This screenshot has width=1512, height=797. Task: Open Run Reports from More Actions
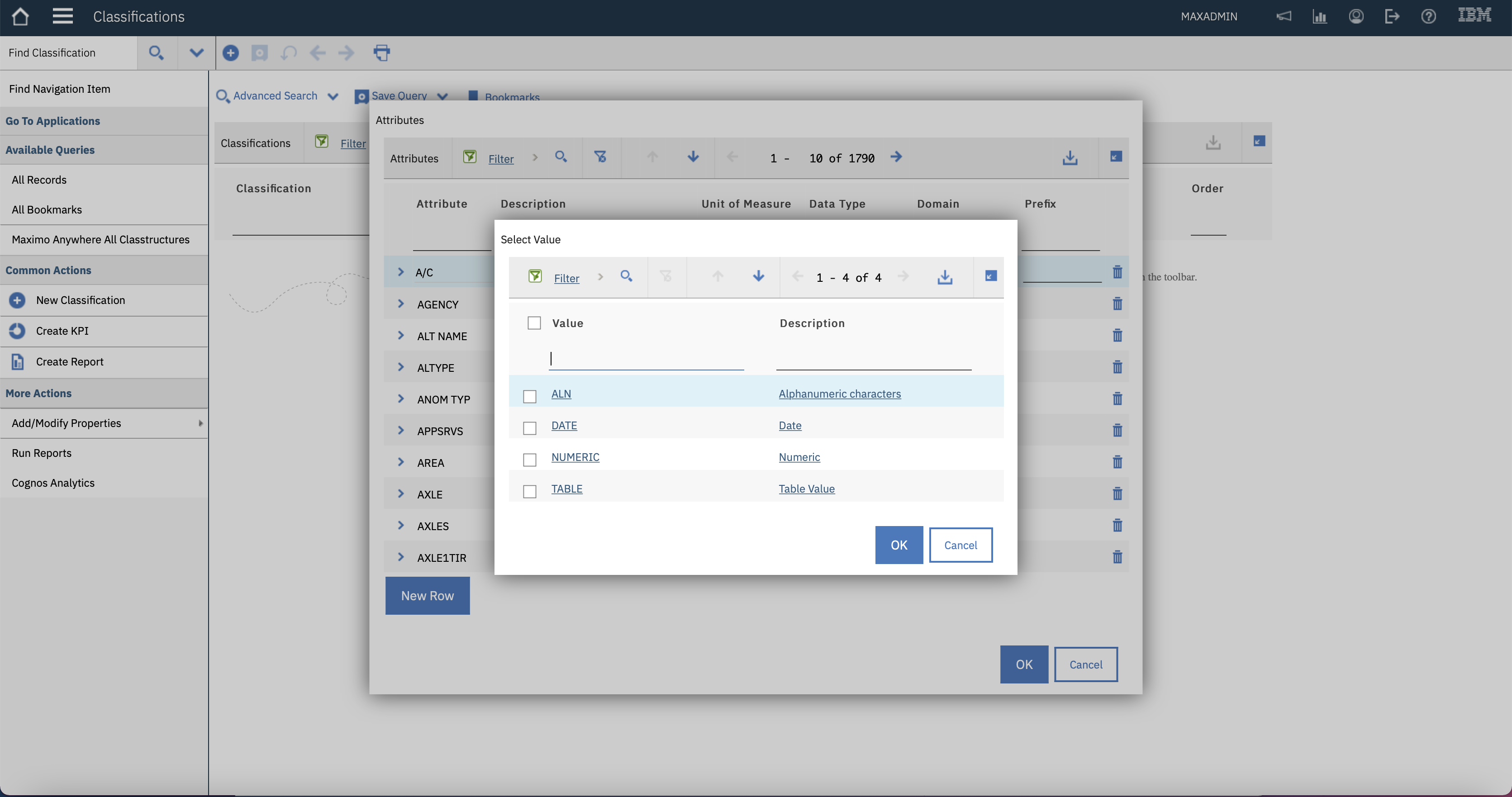click(x=42, y=453)
